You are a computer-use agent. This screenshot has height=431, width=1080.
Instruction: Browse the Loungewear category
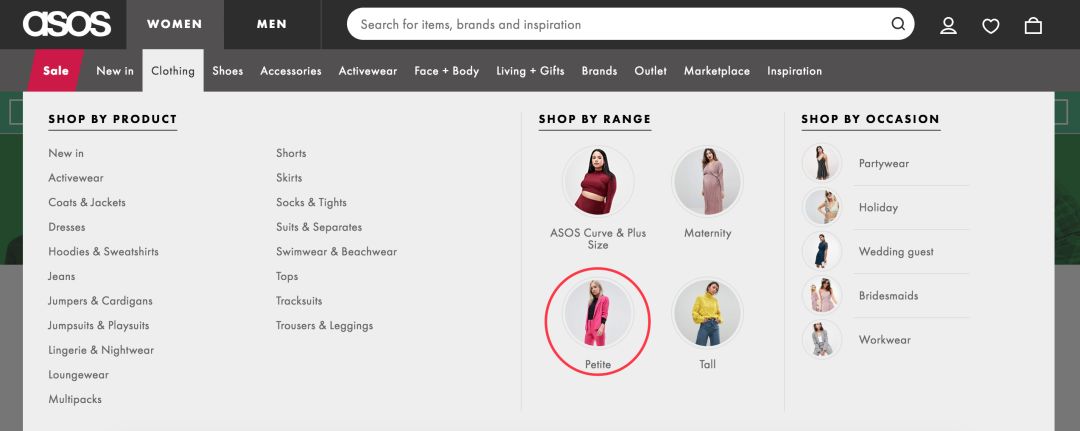[x=79, y=375]
